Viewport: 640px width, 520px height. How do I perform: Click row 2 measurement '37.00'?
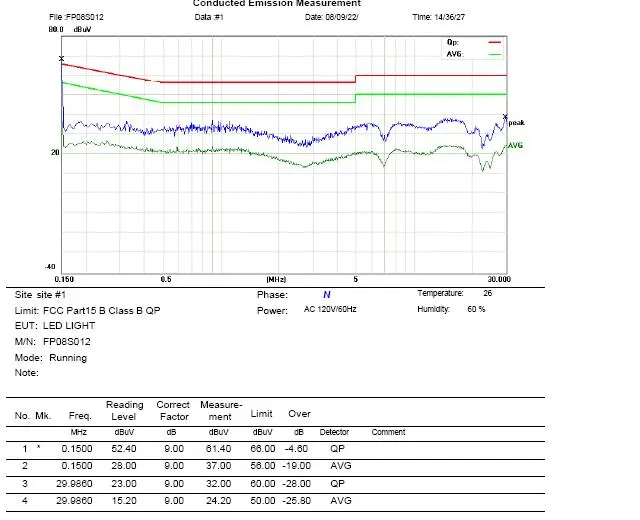click(x=218, y=466)
